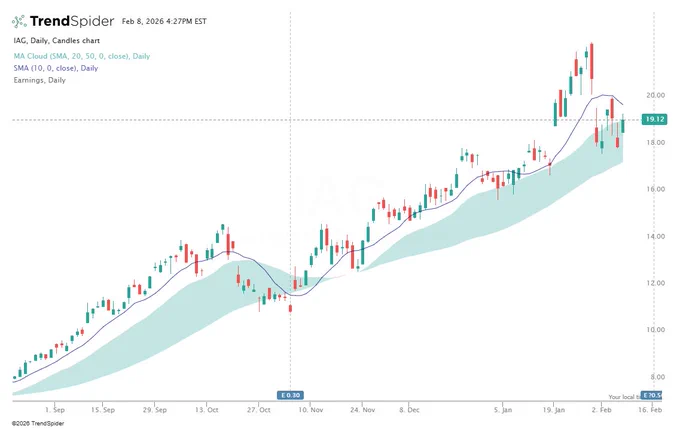The image size is (680, 429).
Task: Click the TrendSpider brand name text
Action: pos(72,21)
